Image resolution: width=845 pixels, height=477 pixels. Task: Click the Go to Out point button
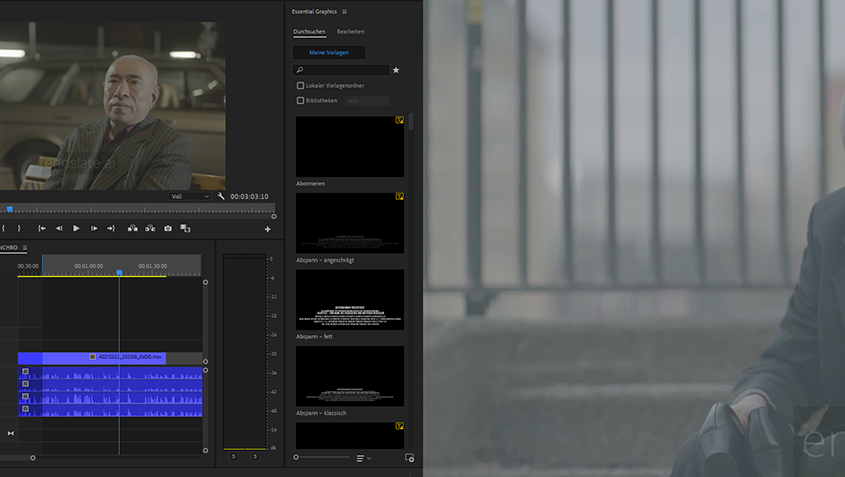[111, 228]
